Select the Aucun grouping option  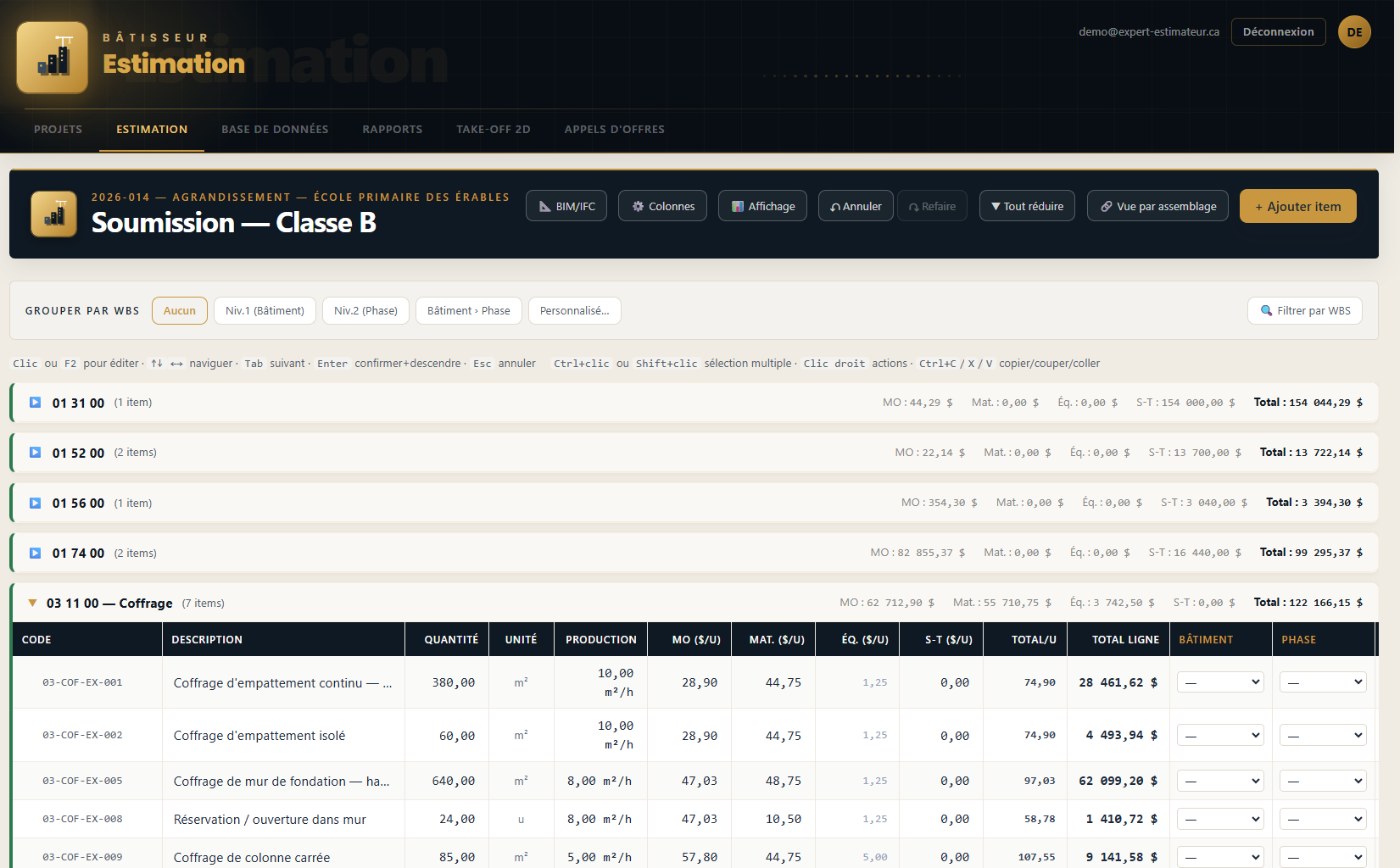[180, 310]
